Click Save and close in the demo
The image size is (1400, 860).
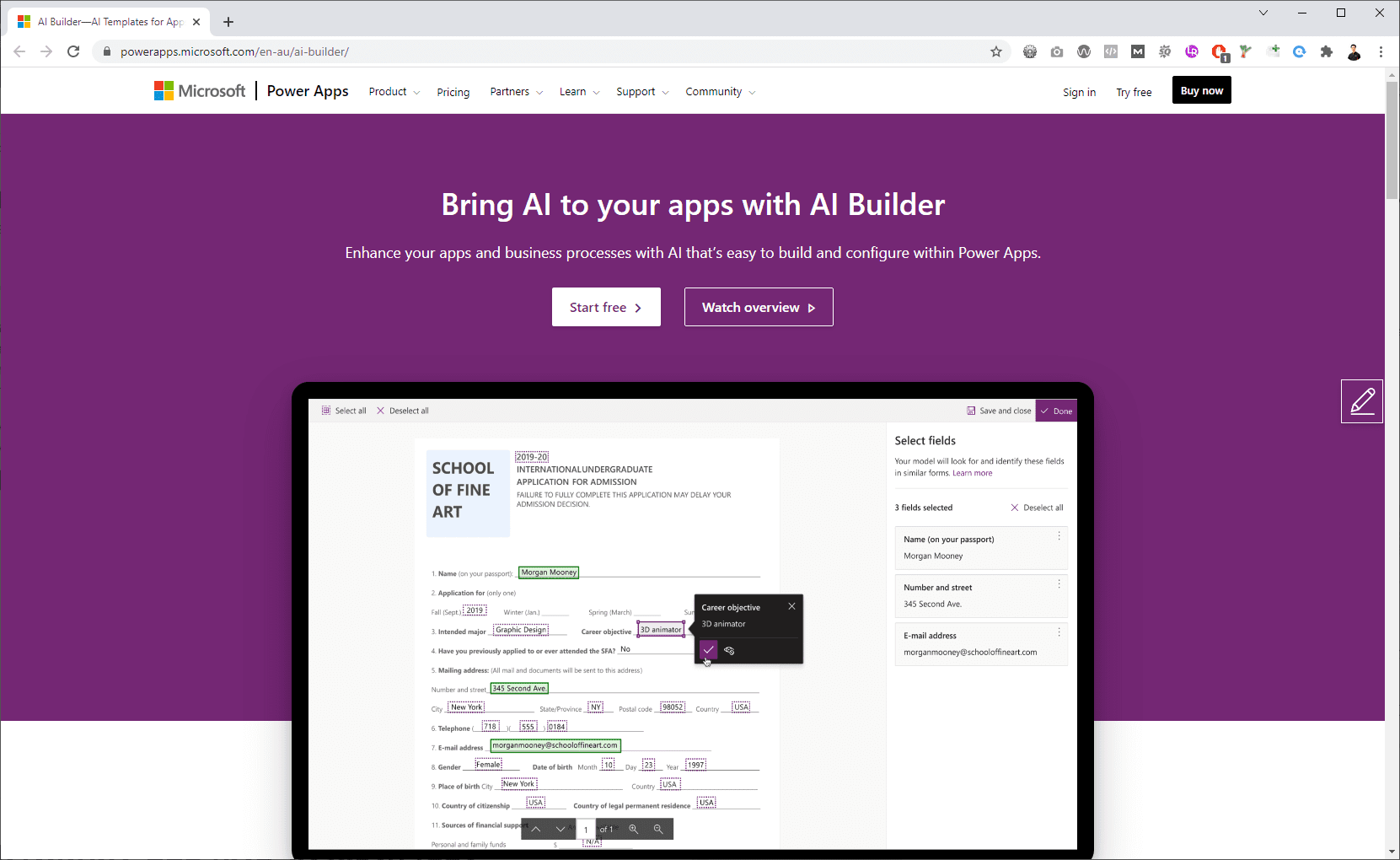[x=999, y=411]
